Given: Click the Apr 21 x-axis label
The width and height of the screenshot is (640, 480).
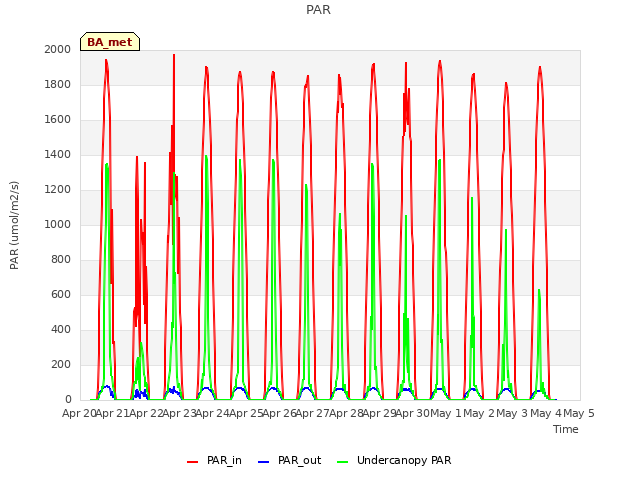Looking at the screenshot, I should click(x=113, y=413).
